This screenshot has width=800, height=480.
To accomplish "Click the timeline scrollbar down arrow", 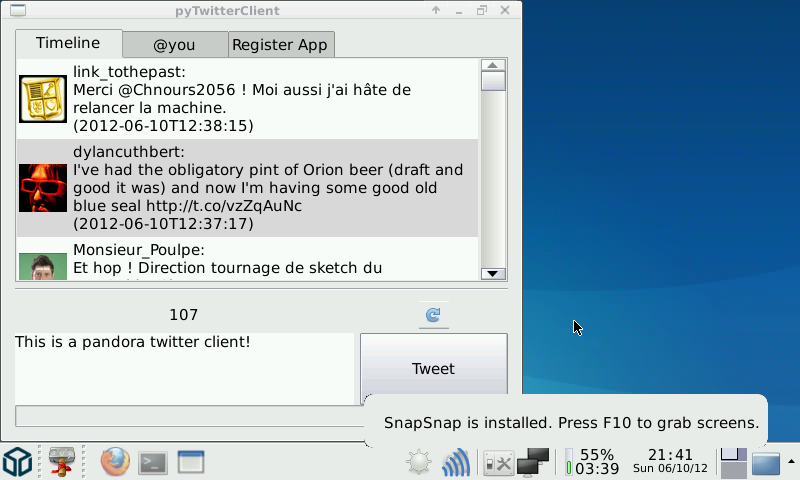I will coord(493,273).
